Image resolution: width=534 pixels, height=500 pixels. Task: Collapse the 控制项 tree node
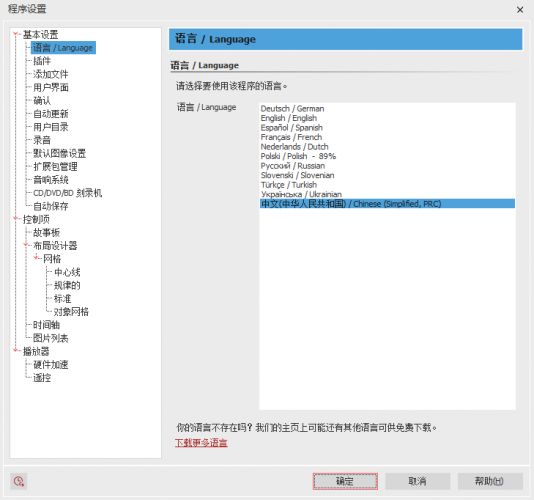15,219
